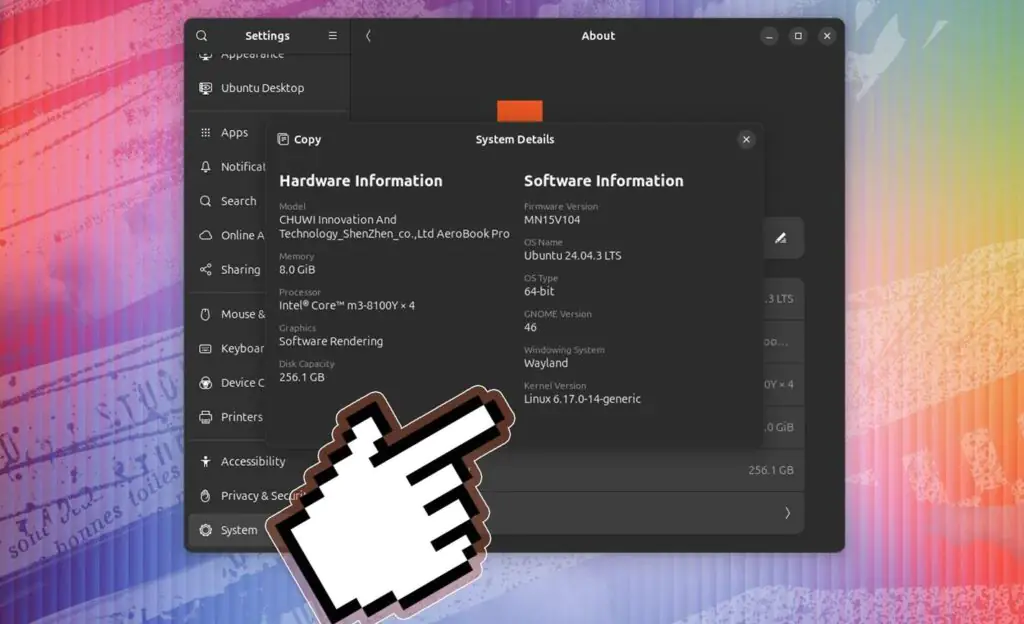Click the Device Color profile icon

point(204,383)
